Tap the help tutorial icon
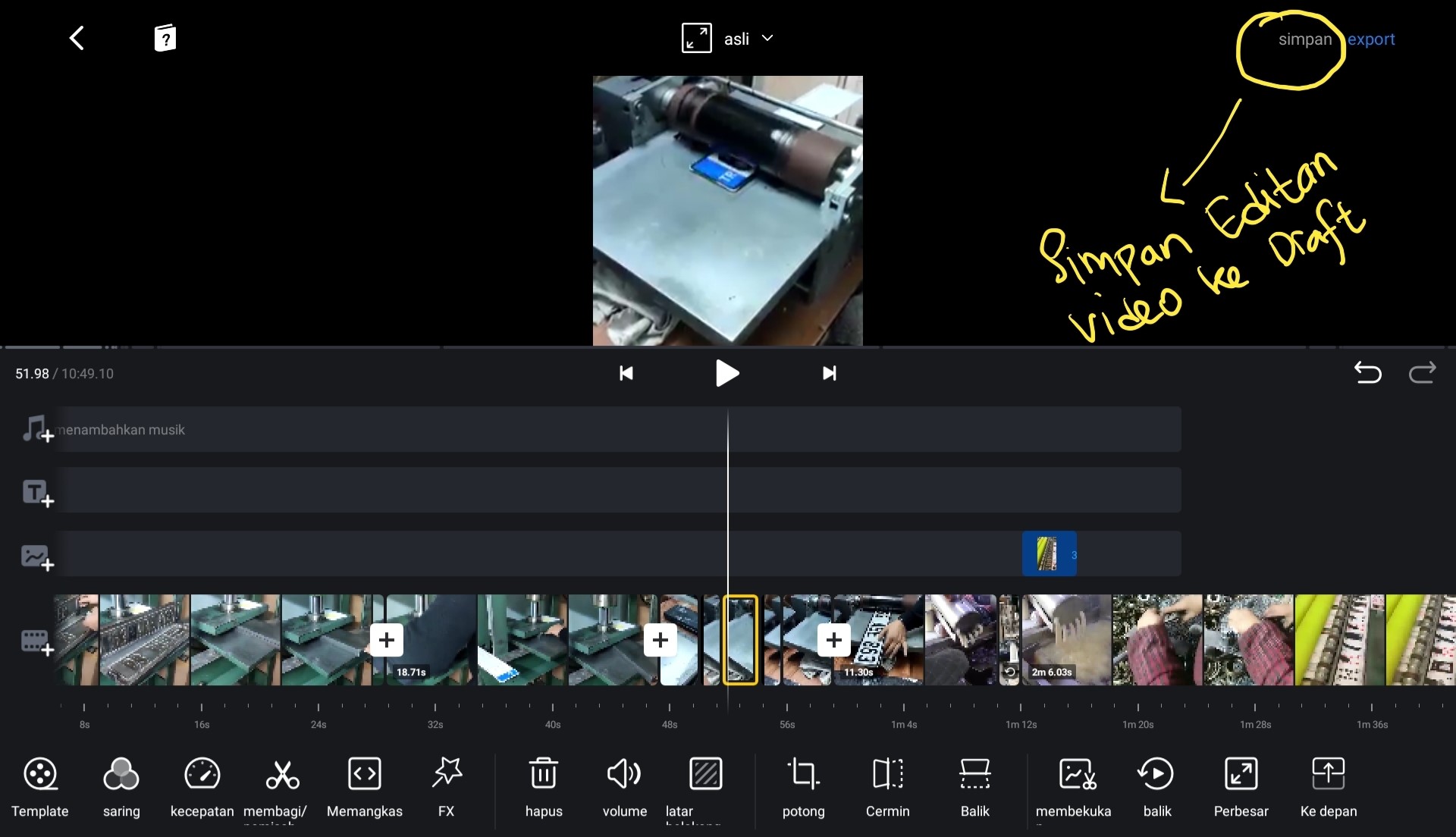 point(164,37)
